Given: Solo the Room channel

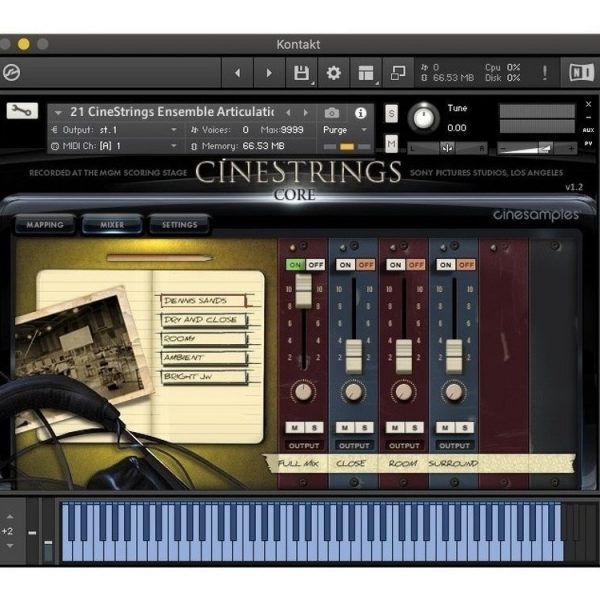Looking at the screenshot, I should pos(414,427).
